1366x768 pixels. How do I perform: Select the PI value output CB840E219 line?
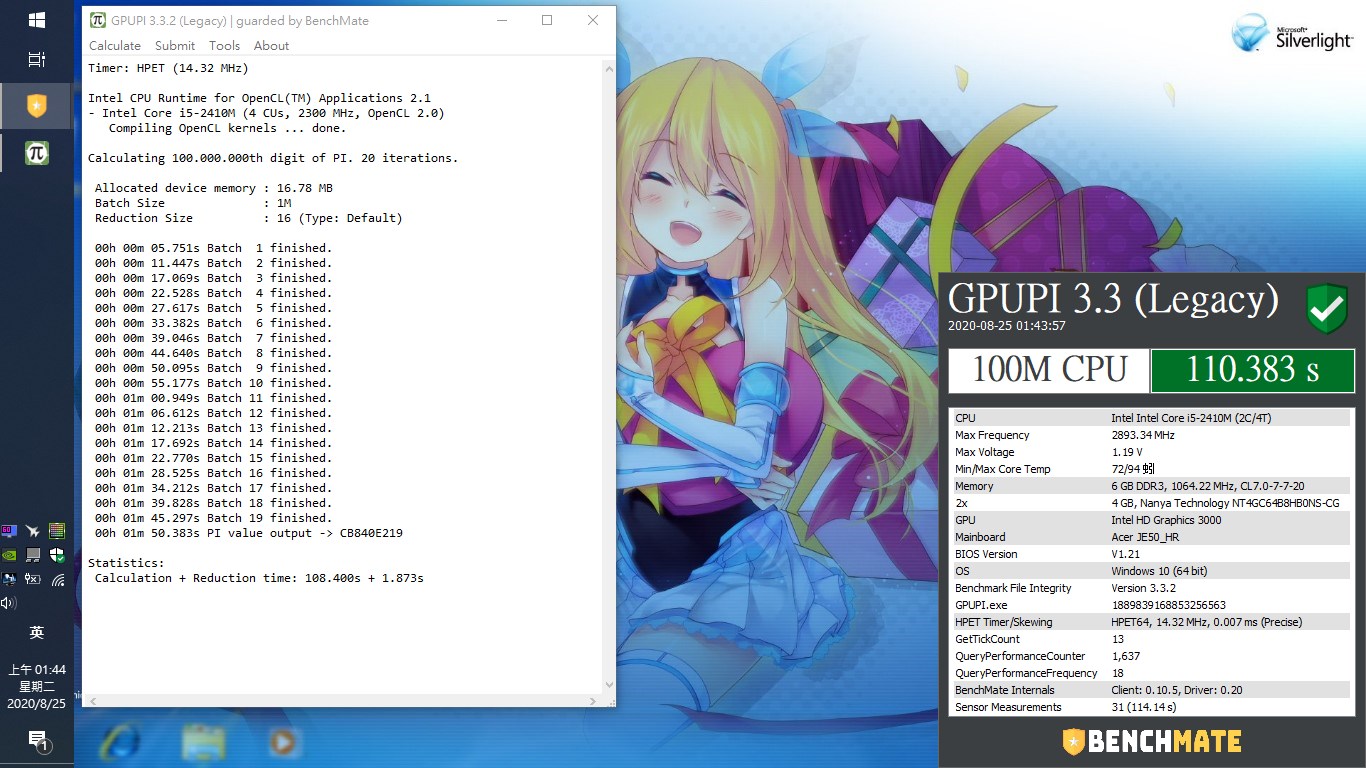click(249, 533)
